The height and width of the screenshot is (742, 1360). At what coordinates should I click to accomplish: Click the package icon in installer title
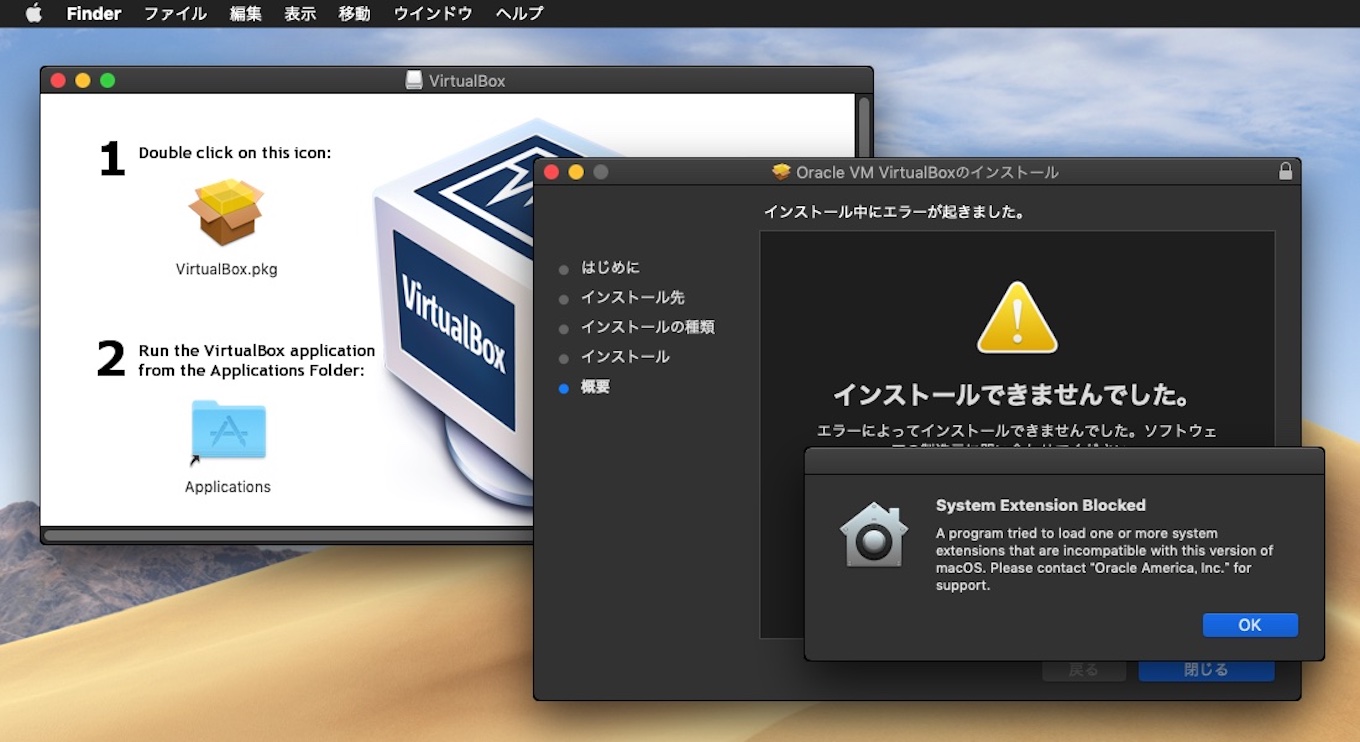(781, 172)
